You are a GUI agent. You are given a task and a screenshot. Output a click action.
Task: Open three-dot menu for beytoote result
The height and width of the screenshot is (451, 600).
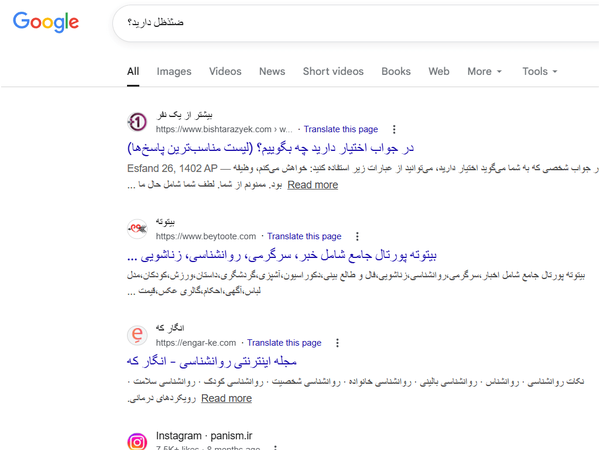click(357, 236)
